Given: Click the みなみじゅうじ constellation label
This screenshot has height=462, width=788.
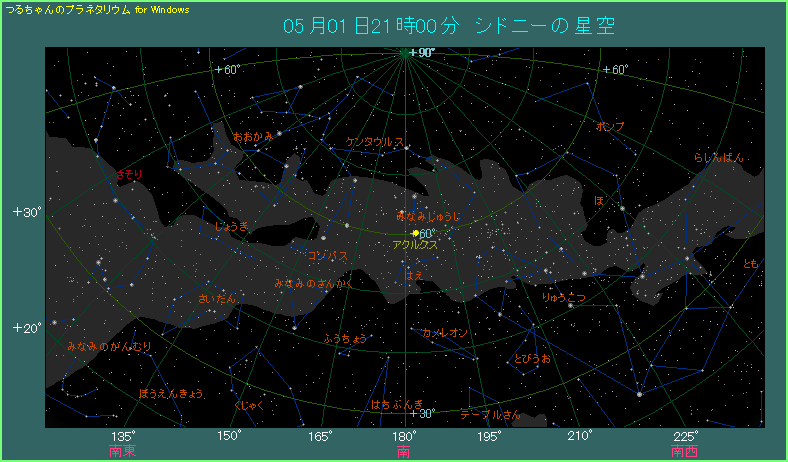Looking at the screenshot, I should click(x=428, y=216).
